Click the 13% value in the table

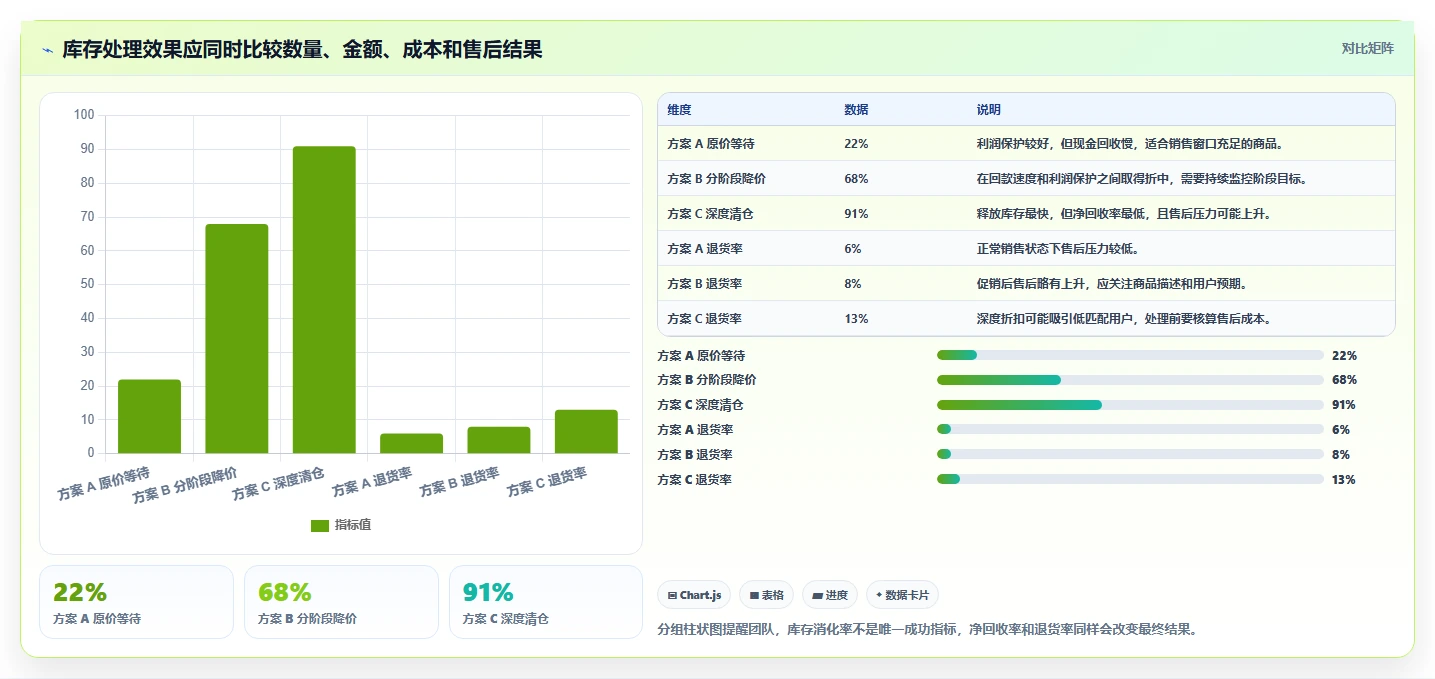(x=856, y=319)
